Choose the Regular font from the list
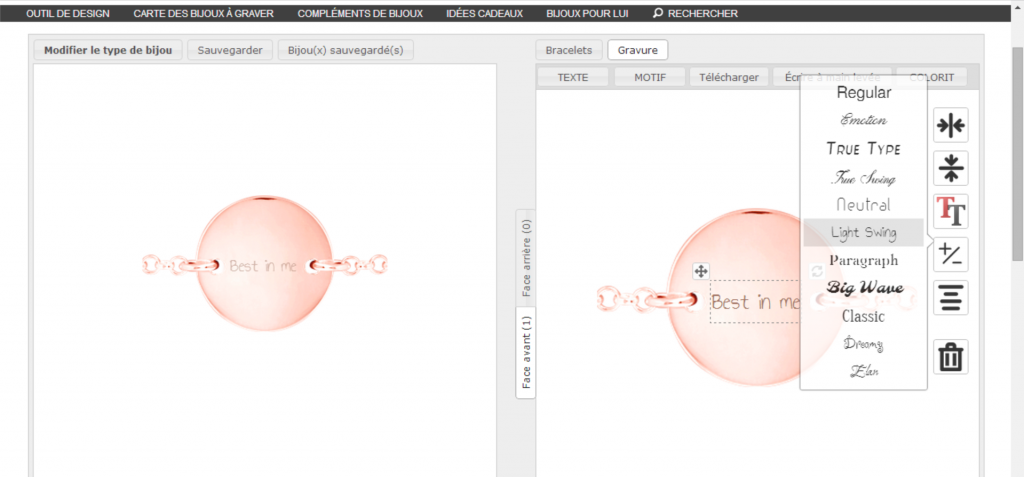This screenshot has height=477, width=1024. click(863, 93)
